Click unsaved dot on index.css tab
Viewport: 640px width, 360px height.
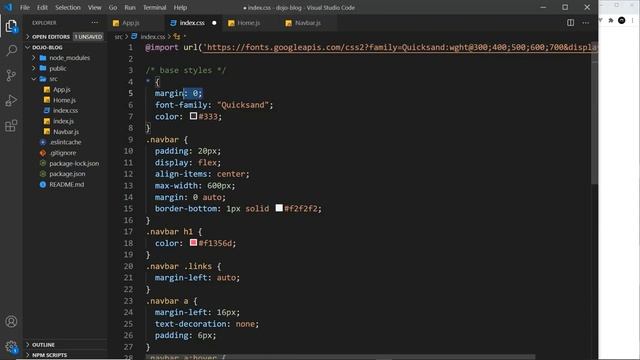[214, 23]
